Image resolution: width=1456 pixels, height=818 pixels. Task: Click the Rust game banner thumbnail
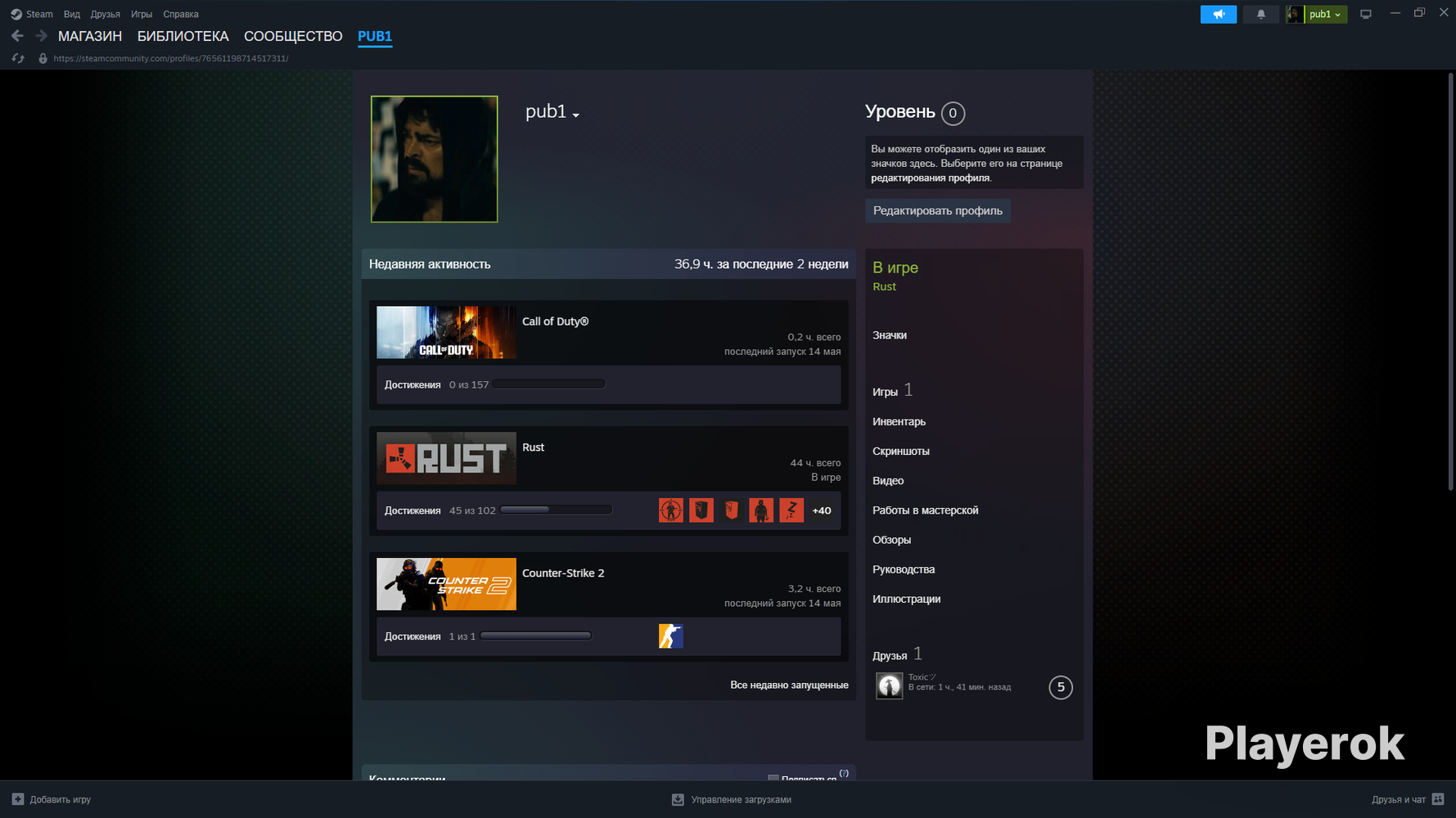(x=446, y=458)
